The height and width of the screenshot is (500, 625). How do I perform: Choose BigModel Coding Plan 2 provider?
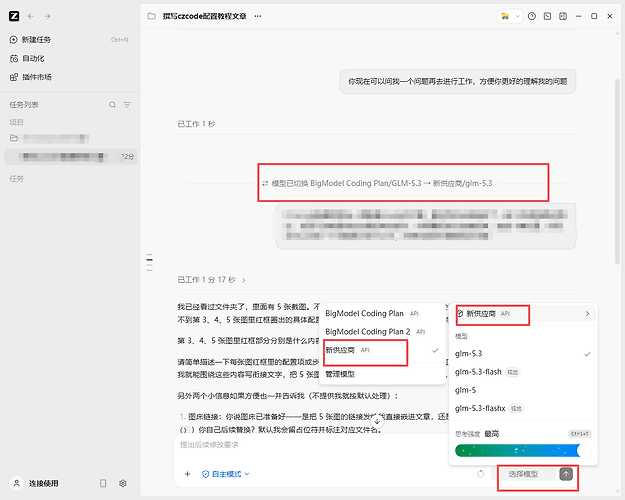click(382, 332)
